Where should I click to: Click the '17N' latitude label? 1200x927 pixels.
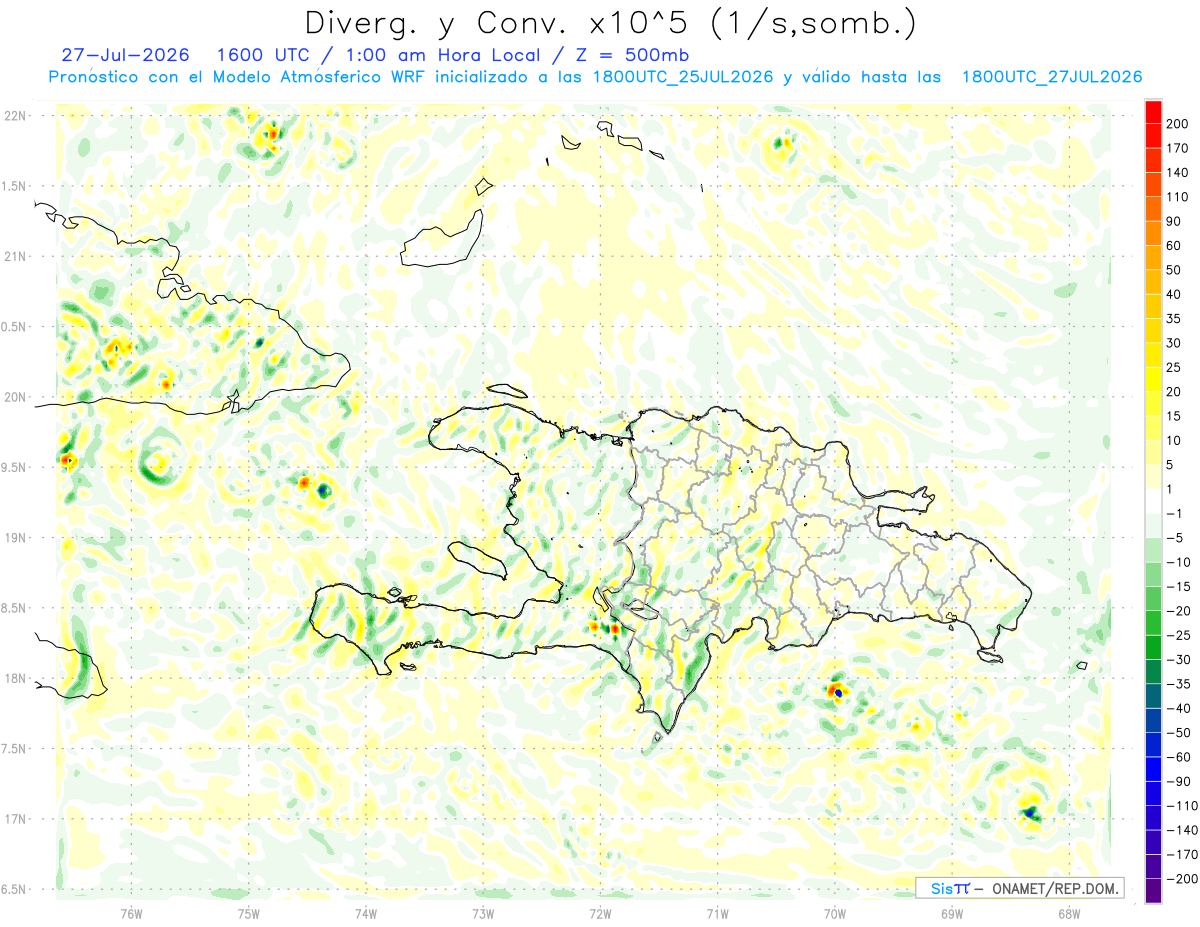coord(16,819)
